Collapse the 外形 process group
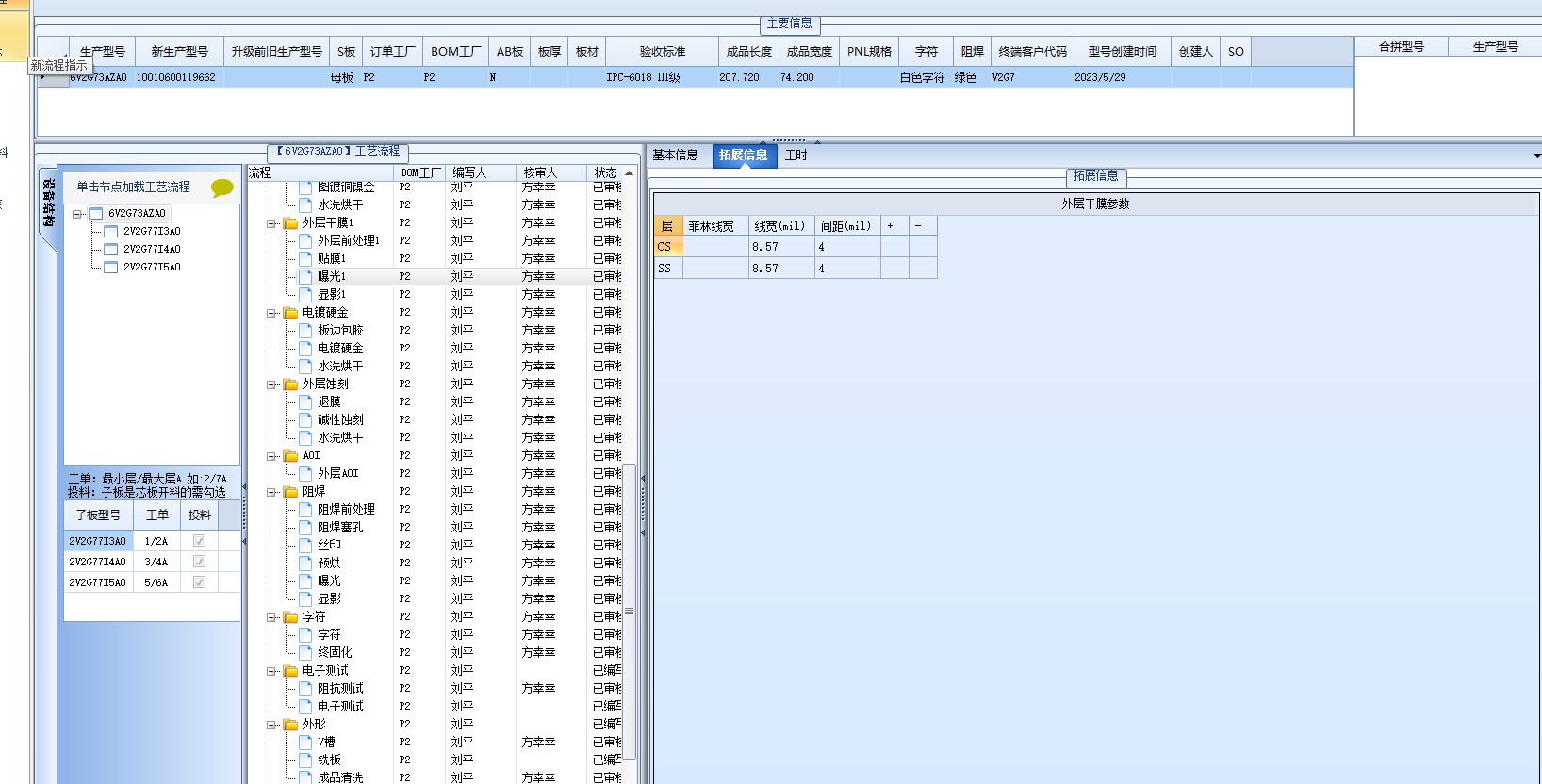Image resolution: width=1542 pixels, height=784 pixels. pos(271,725)
